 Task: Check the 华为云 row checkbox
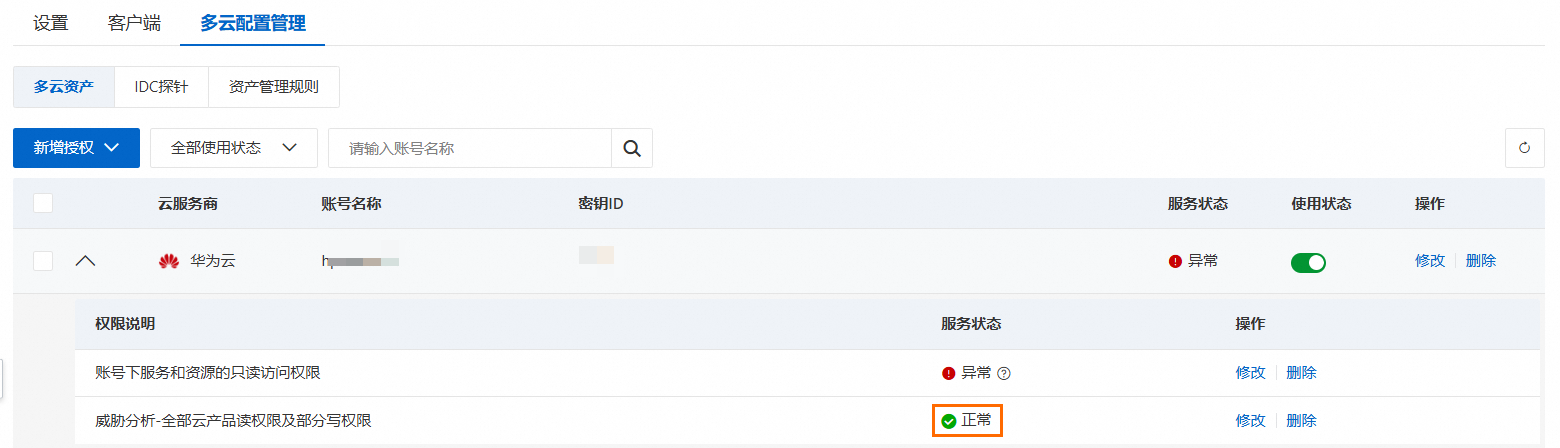point(43,261)
